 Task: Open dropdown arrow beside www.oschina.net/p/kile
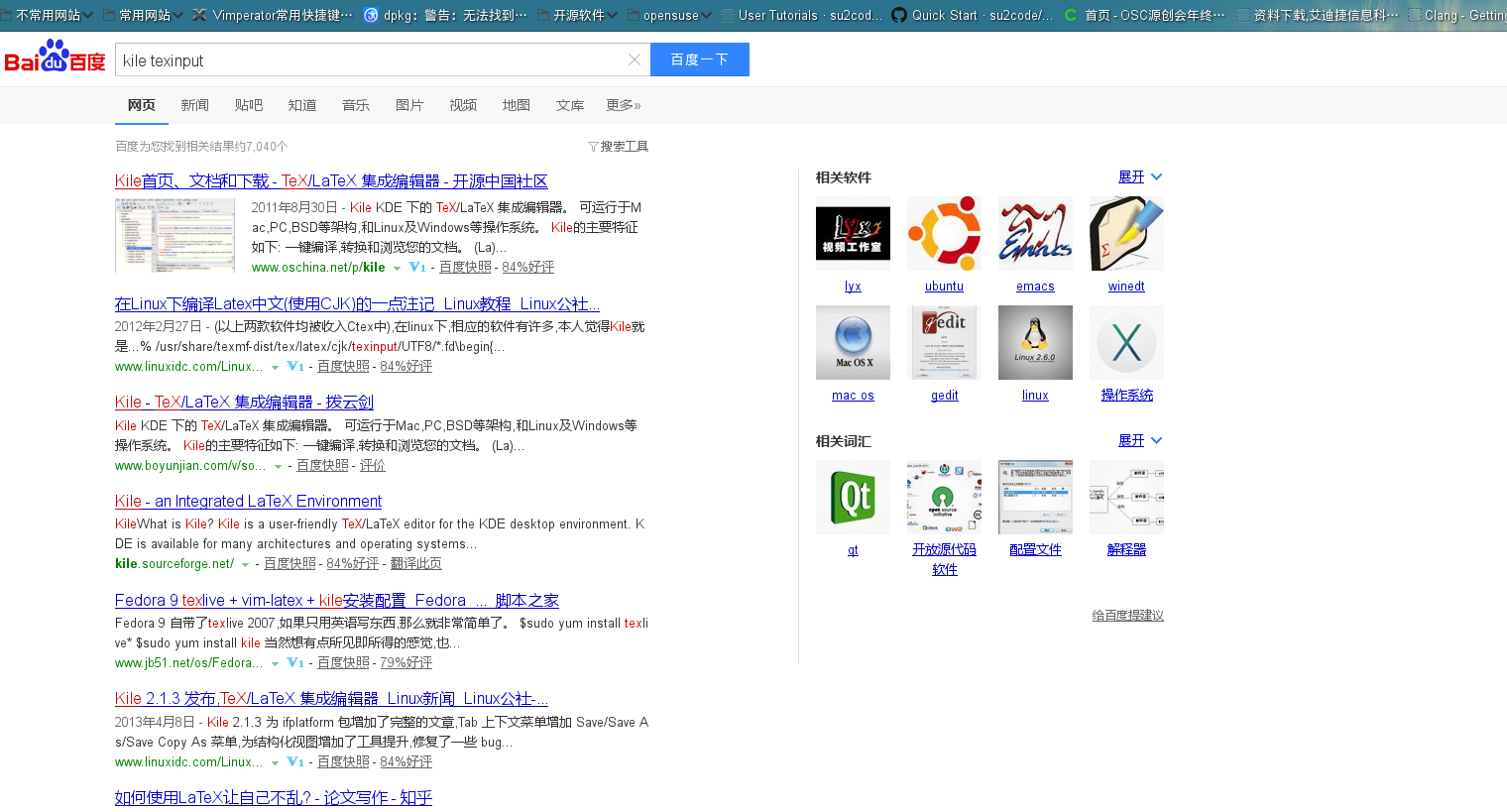397,269
